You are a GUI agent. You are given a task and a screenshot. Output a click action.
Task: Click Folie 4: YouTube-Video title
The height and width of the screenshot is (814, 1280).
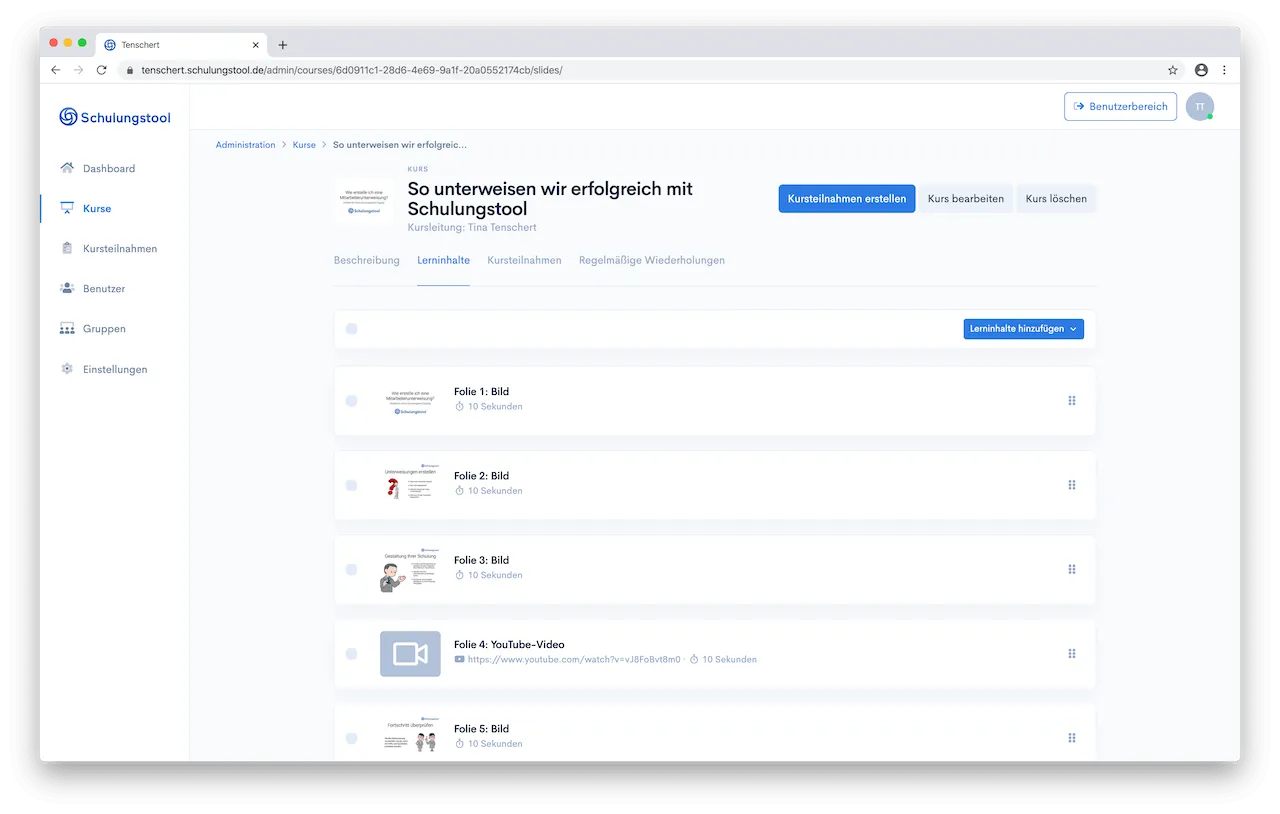tap(509, 644)
